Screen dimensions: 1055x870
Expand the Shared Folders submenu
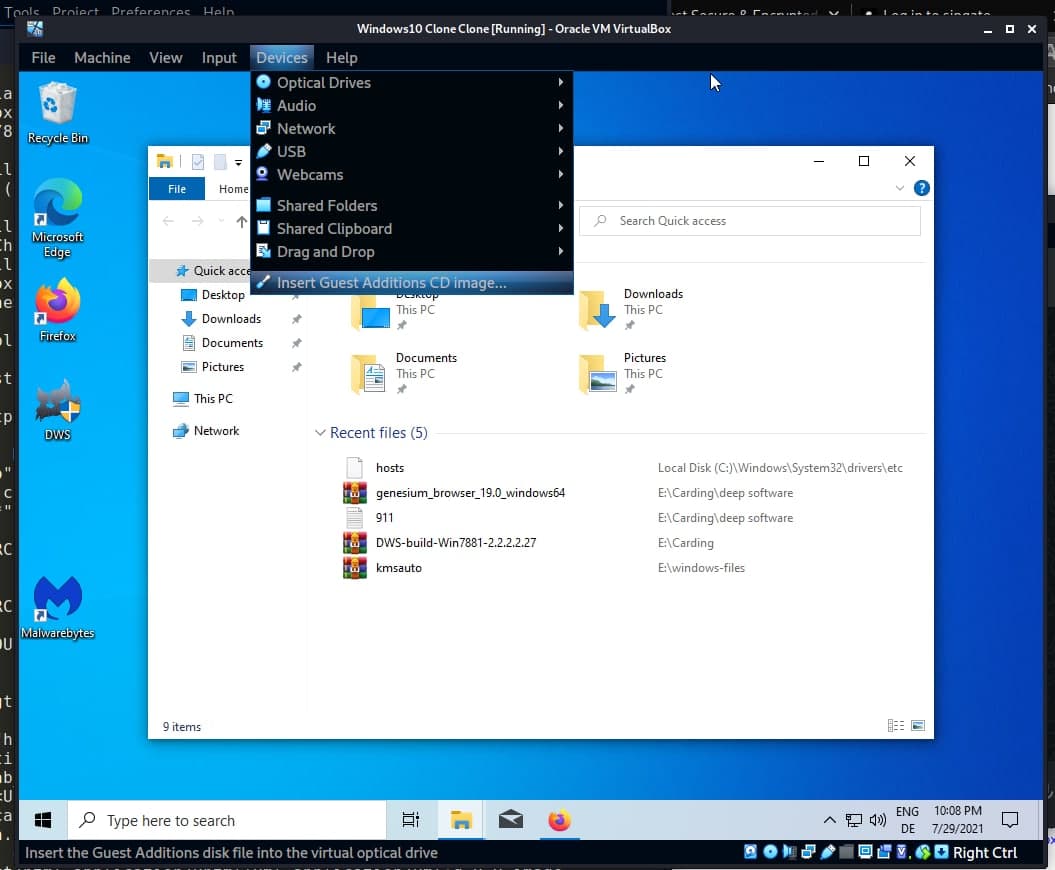(x=412, y=205)
